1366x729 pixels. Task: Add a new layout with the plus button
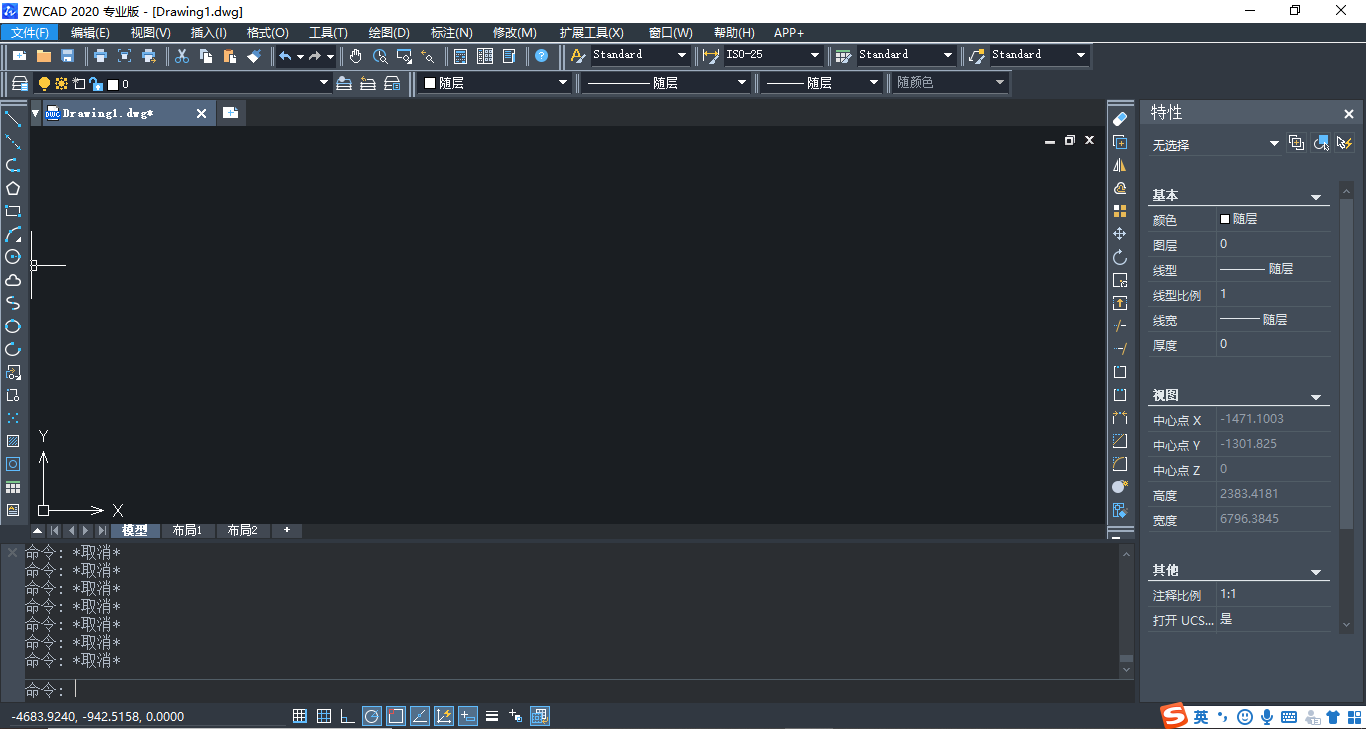click(x=286, y=530)
